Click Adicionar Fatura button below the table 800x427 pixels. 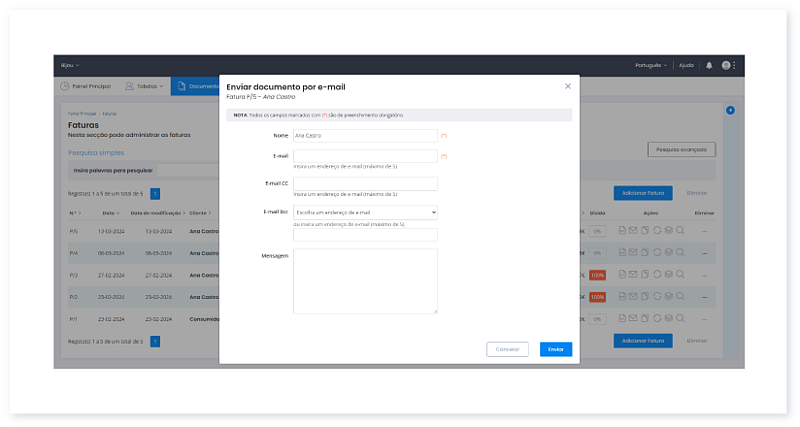(x=643, y=341)
